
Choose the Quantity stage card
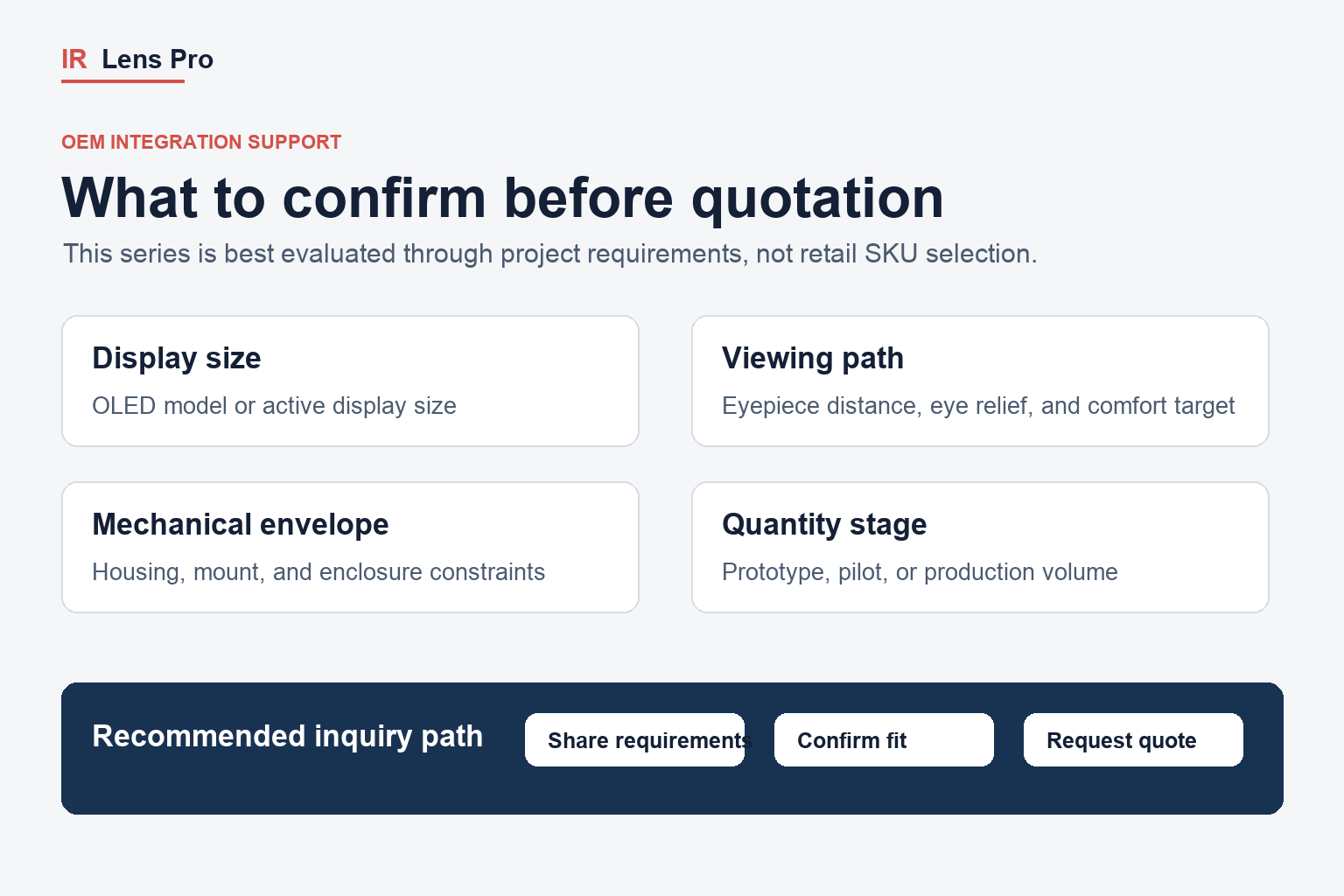point(980,547)
